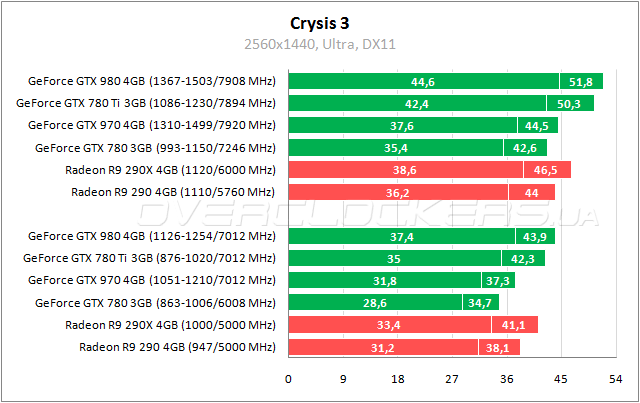640x403 pixels.
Task: Click the 2560x1440, Ultra, DX11 subtitle
Action: (x=320, y=43)
